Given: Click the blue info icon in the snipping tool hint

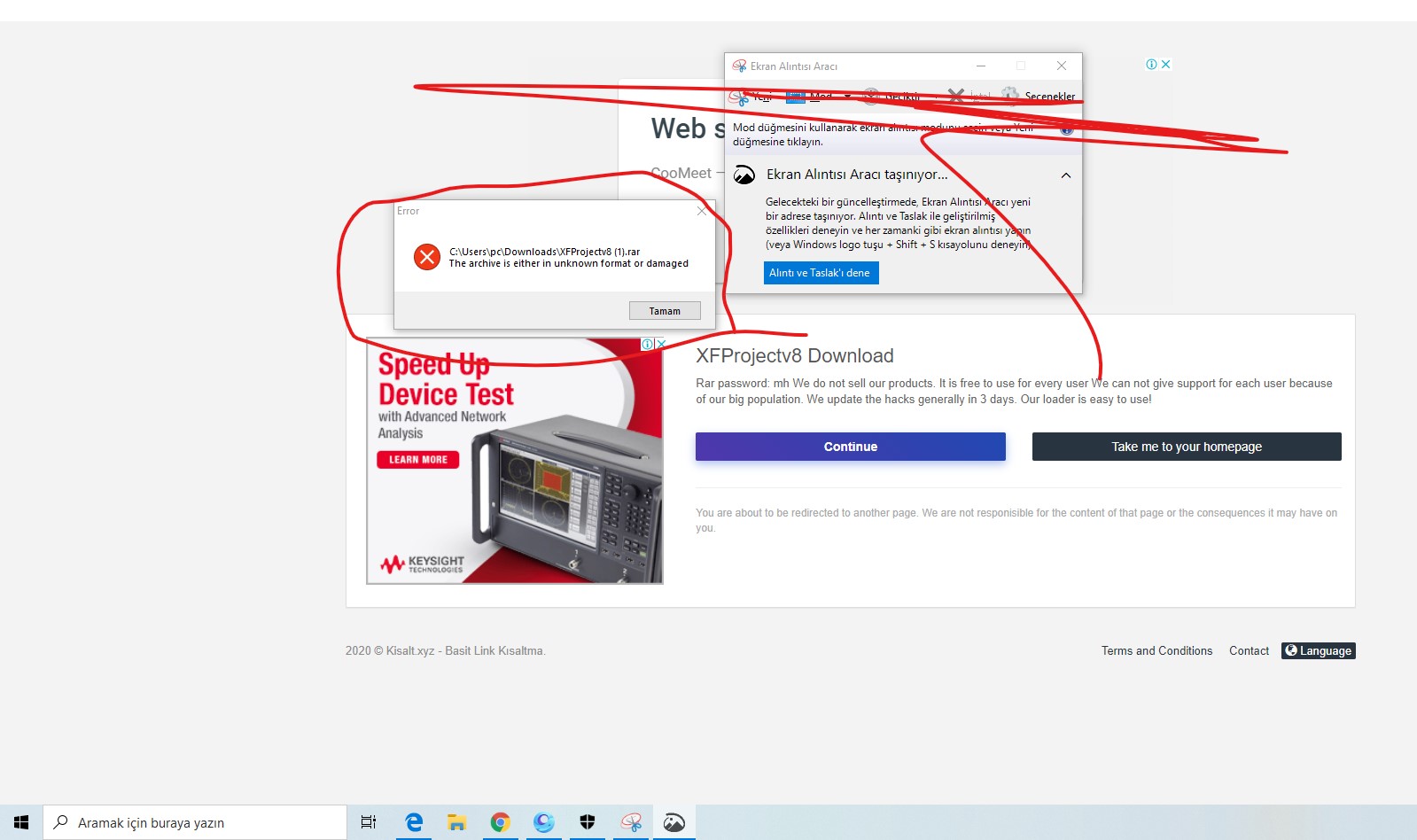Looking at the screenshot, I should [x=1067, y=129].
